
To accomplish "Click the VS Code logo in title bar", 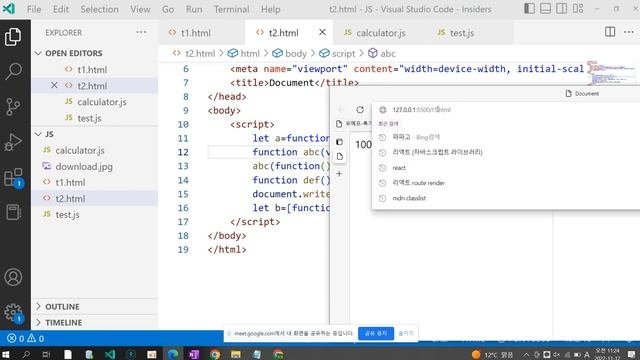I will point(9,9).
